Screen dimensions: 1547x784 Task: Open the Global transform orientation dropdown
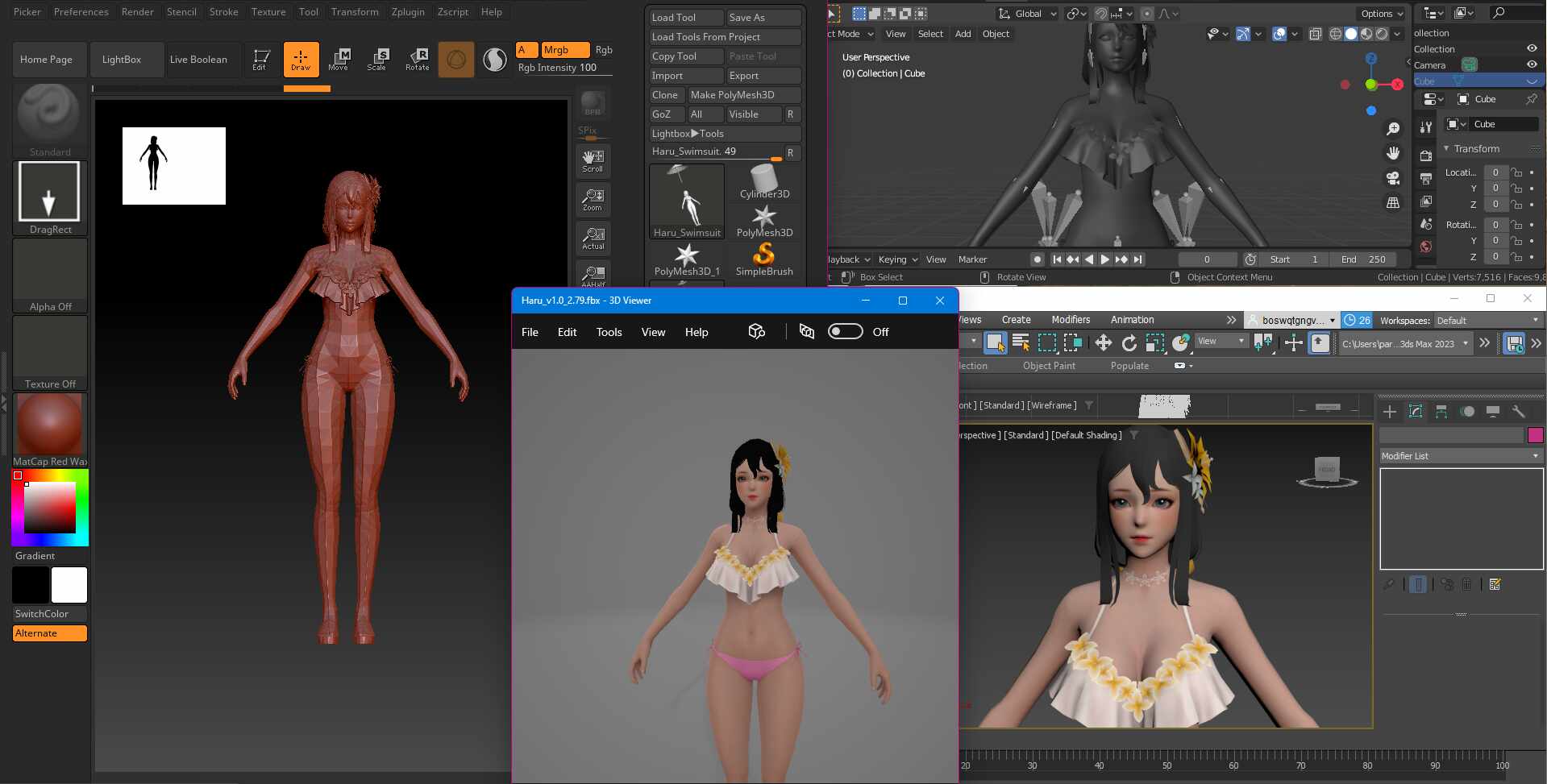(x=1027, y=14)
